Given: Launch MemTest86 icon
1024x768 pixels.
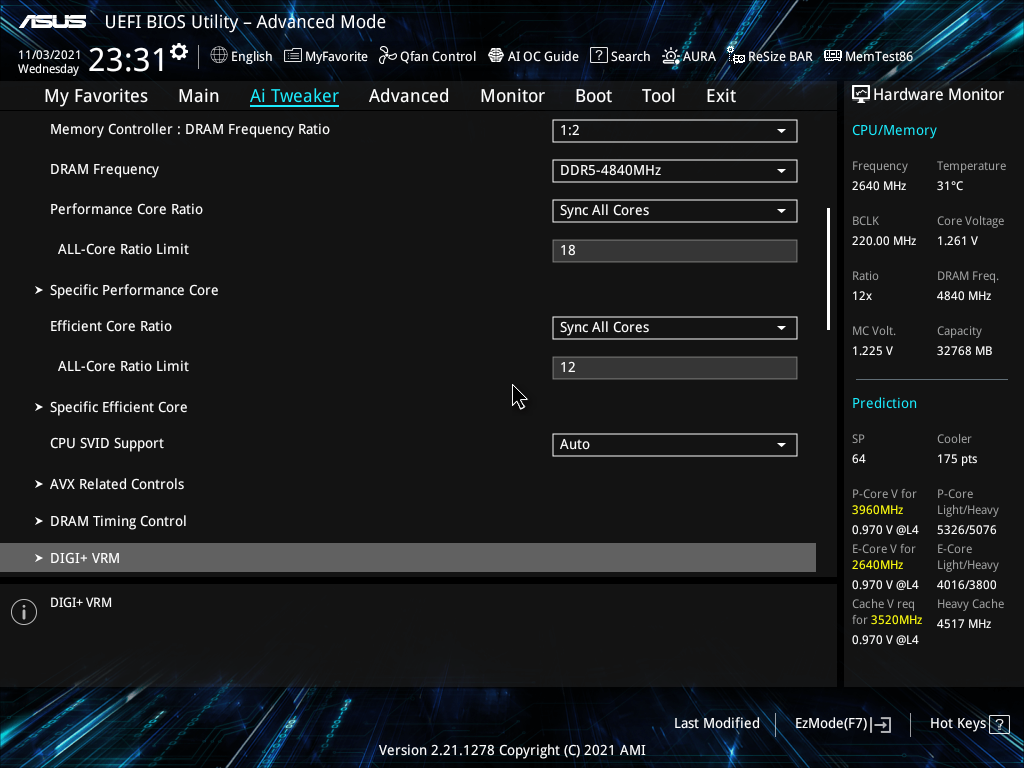Looking at the screenshot, I should click(x=833, y=56).
